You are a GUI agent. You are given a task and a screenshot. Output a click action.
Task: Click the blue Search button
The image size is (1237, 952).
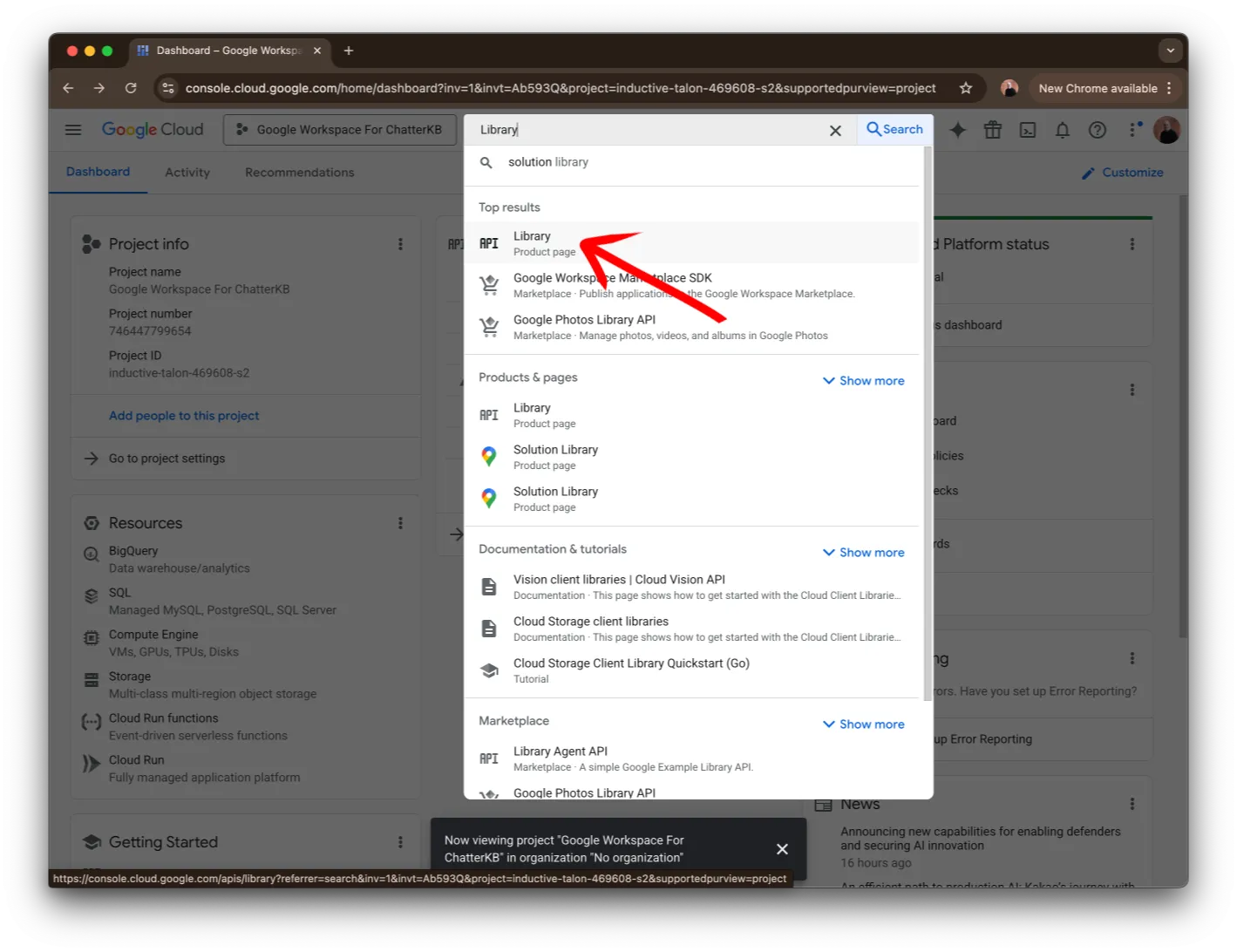894,129
